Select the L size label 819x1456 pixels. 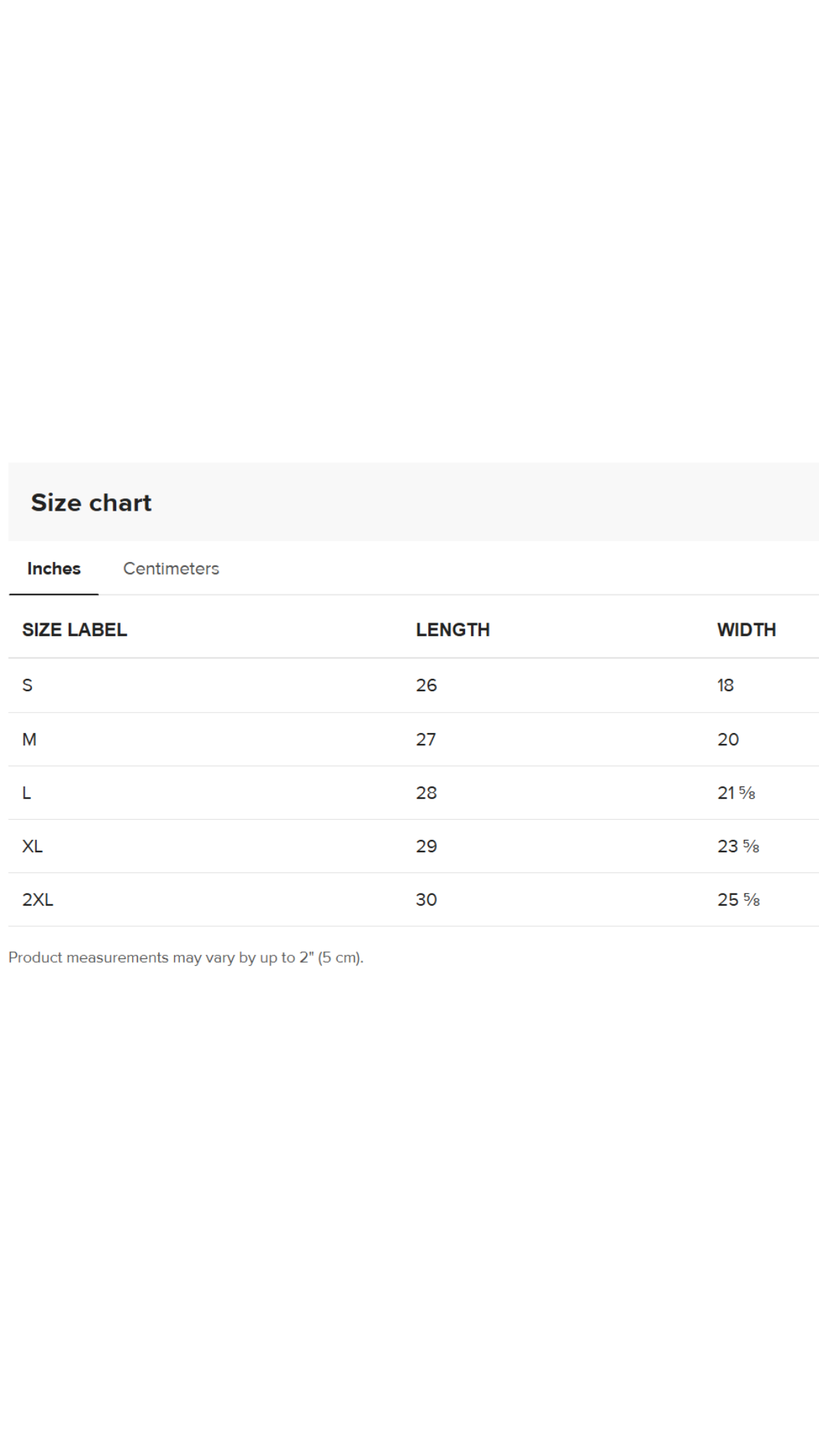27,793
